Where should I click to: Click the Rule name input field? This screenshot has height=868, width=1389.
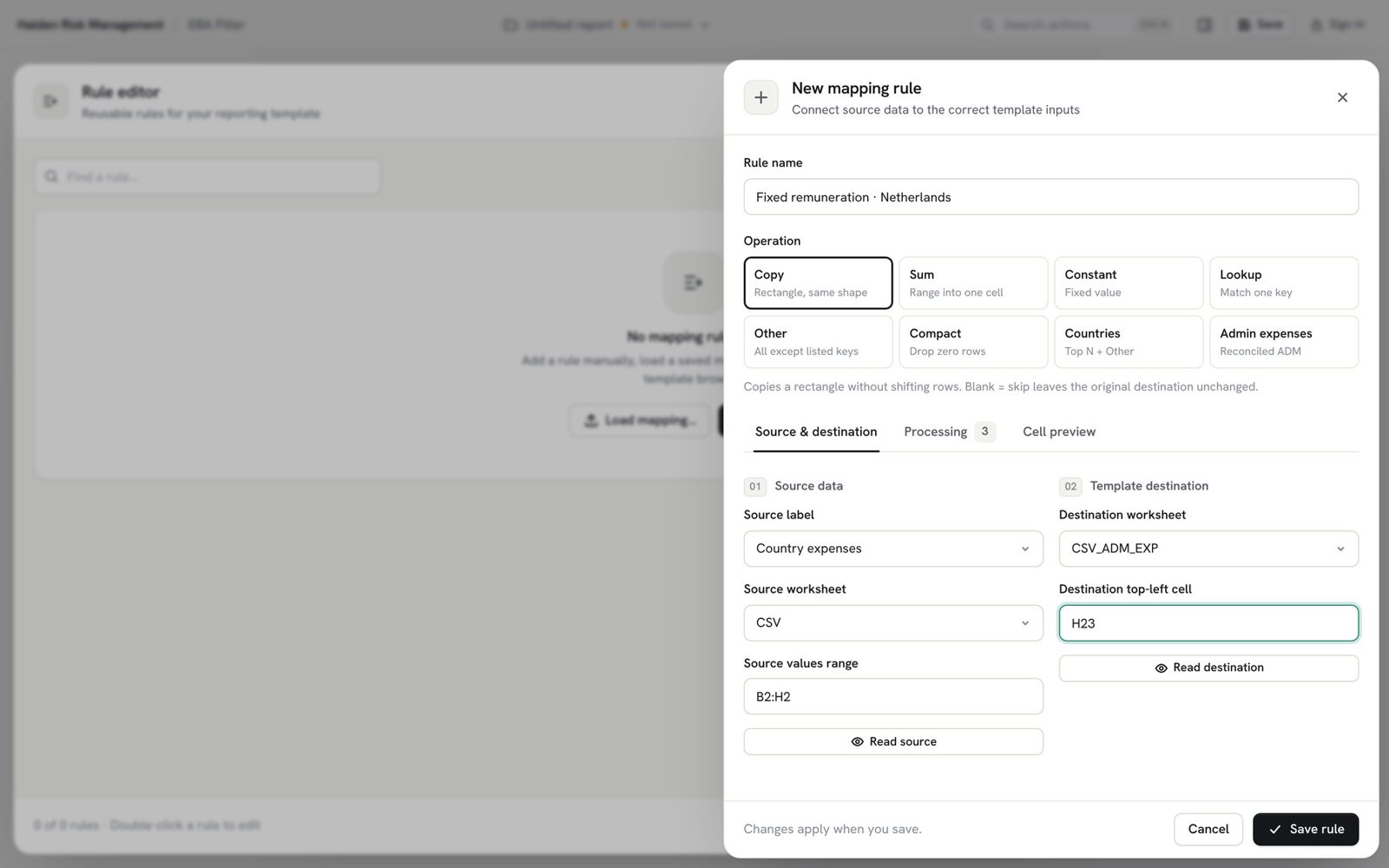[x=1050, y=197]
